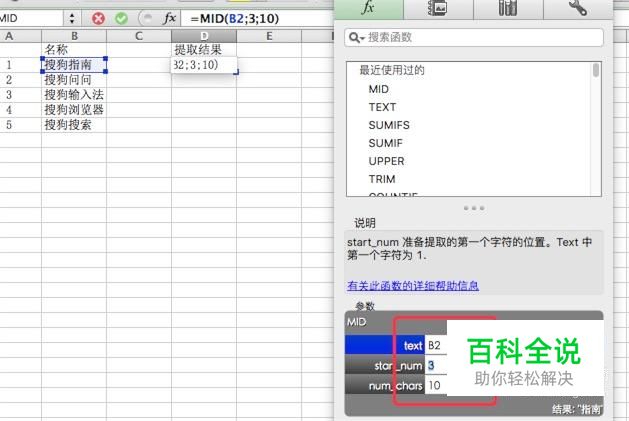Viewport: 629px width, 421px height.
Task: Click cell containing 搜狗指南
Action: click(74, 65)
